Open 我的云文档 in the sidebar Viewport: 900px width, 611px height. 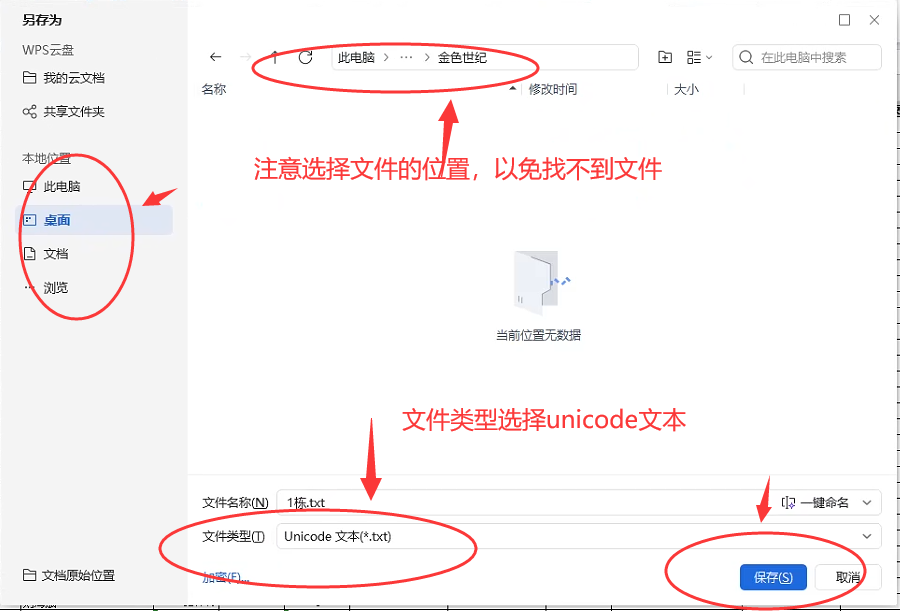73,78
